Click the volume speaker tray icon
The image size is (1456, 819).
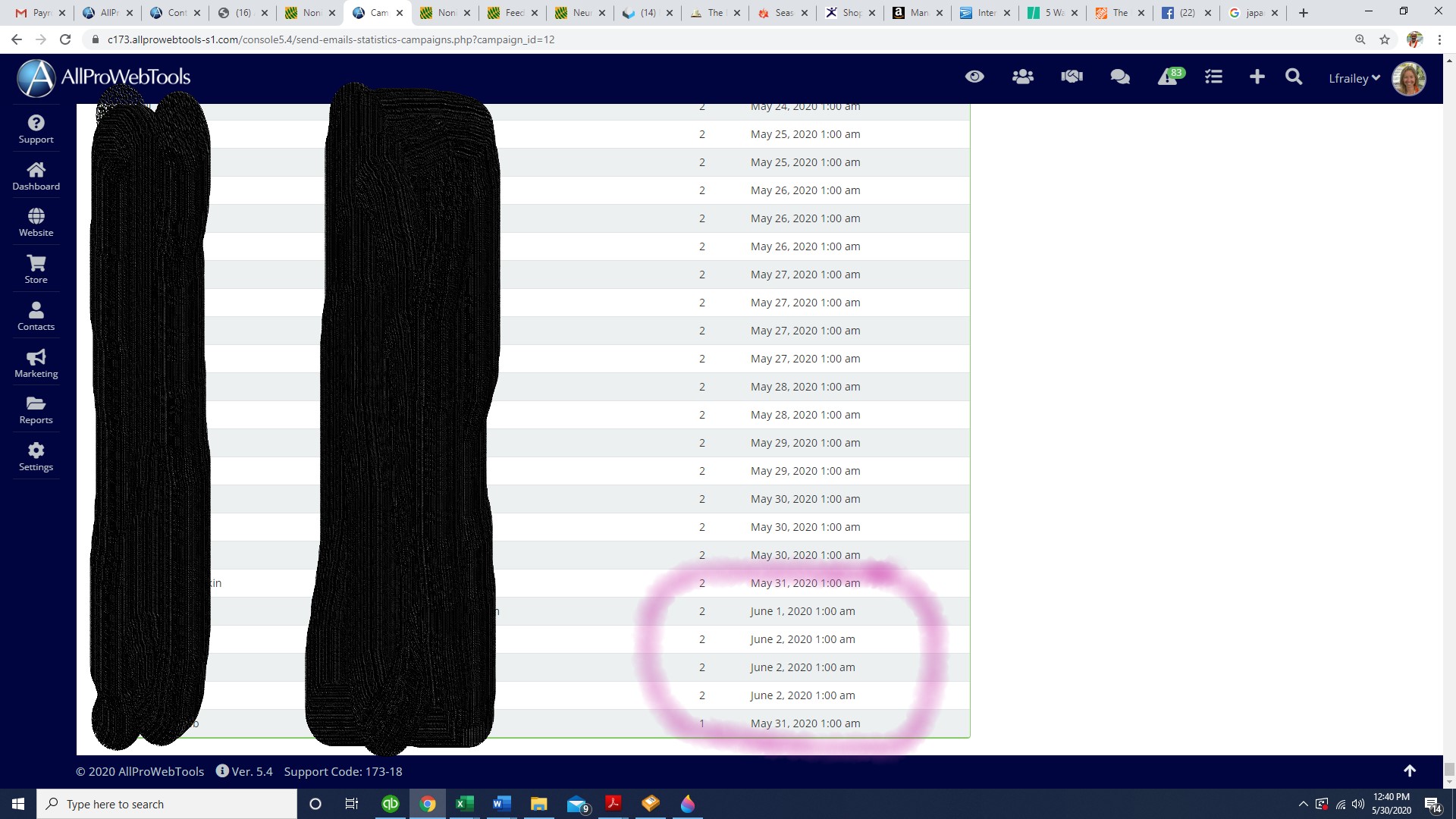coord(1358,804)
